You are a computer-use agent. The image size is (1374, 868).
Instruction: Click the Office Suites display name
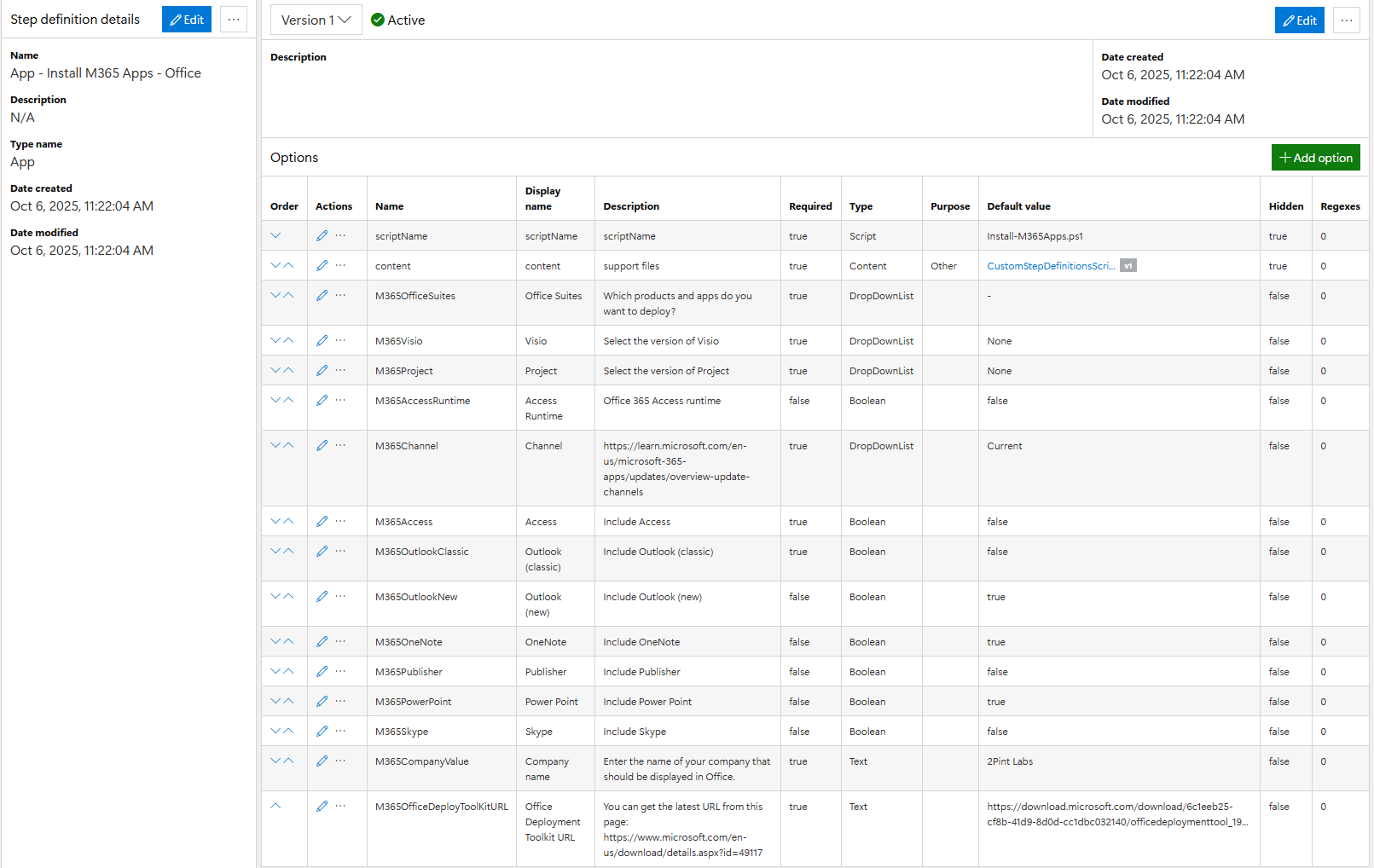[x=554, y=296]
